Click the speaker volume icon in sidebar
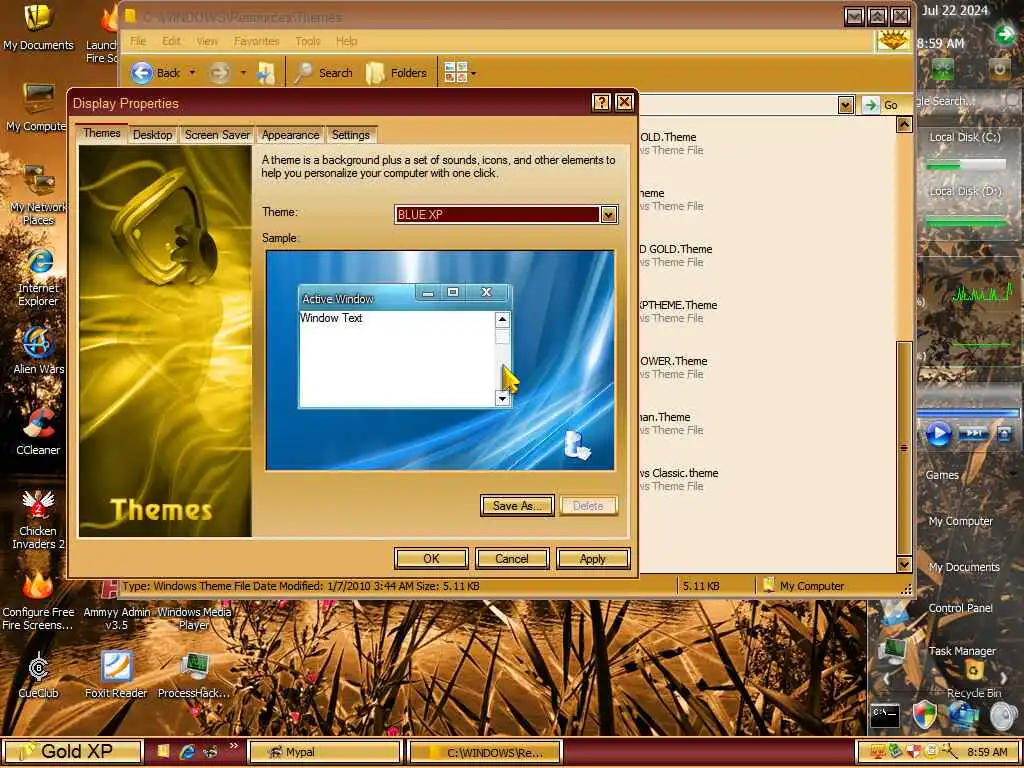 1003,716
